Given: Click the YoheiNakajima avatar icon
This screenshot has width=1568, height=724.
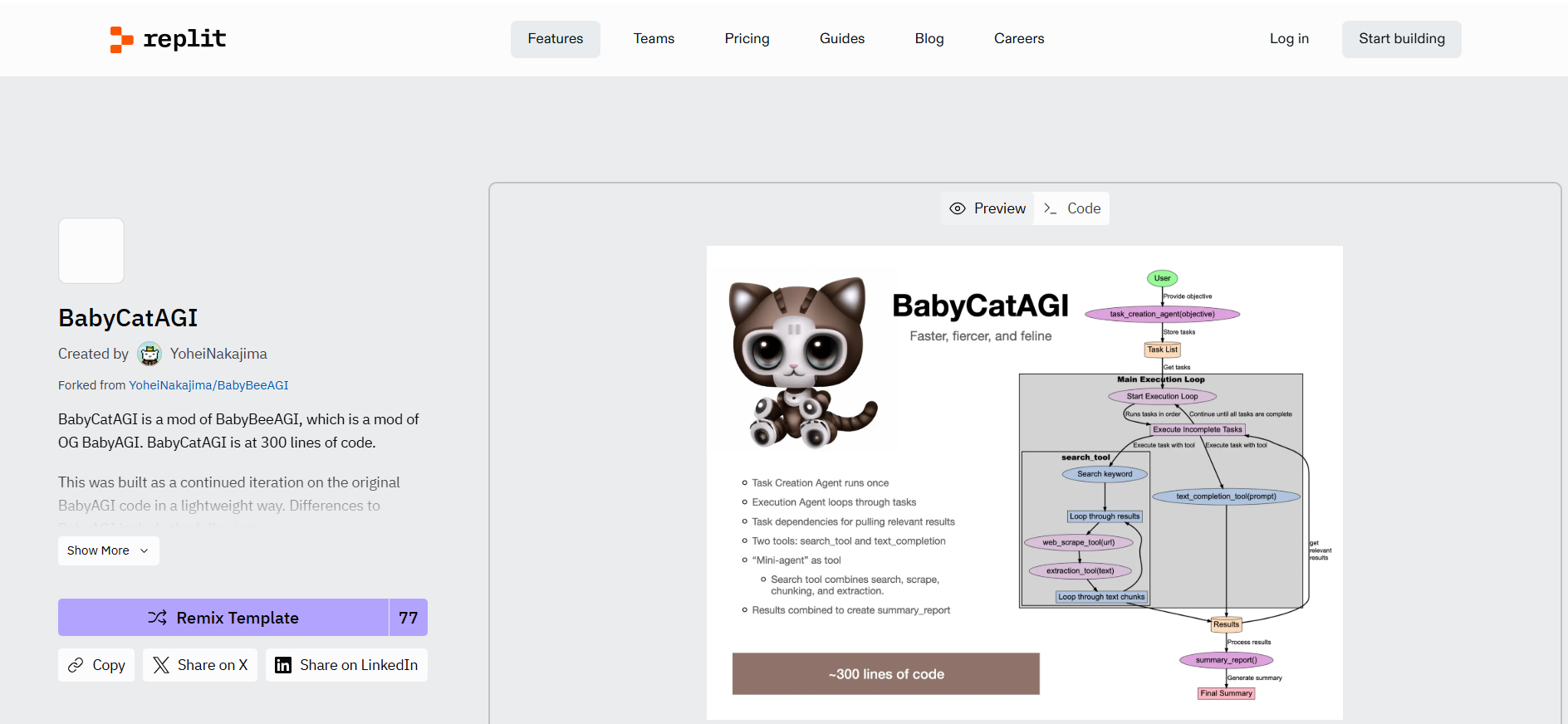Looking at the screenshot, I should pyautogui.click(x=149, y=354).
